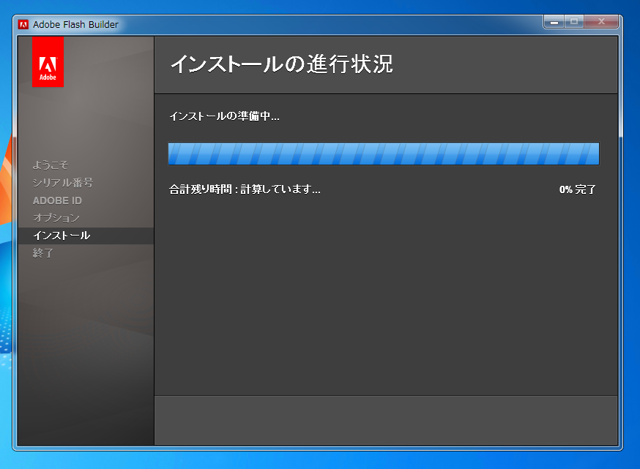Select the 終了 step in sidebar
The width and height of the screenshot is (640, 469).
click(x=43, y=253)
